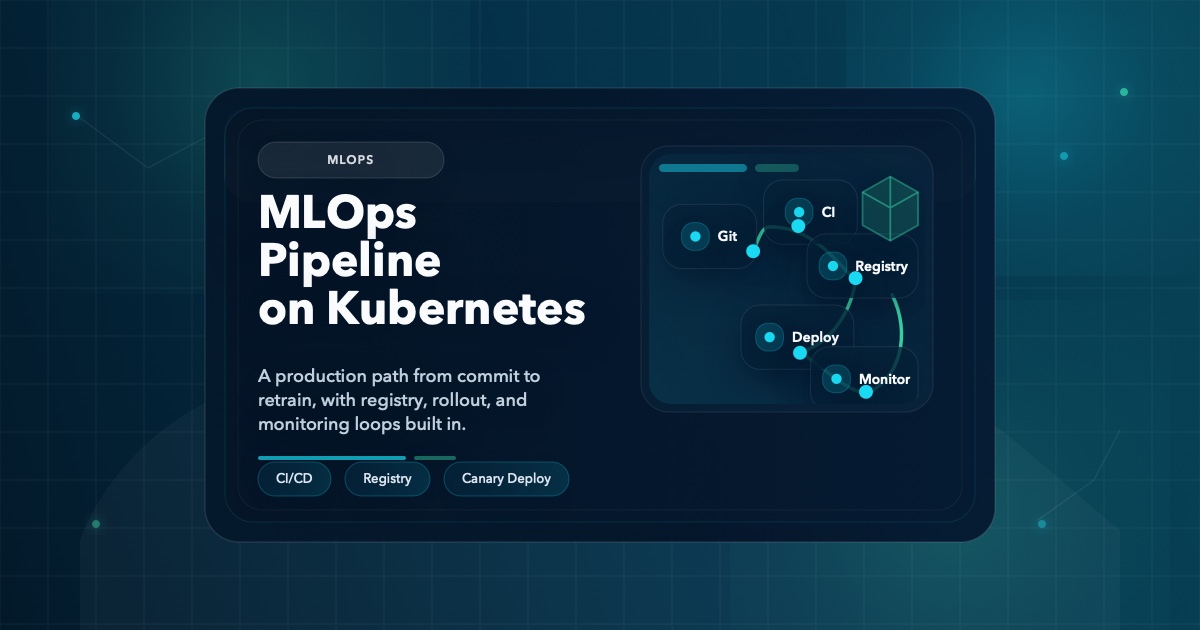Click the production path description text
Viewport: 1200px width, 630px height.
pyautogui.click(x=398, y=400)
